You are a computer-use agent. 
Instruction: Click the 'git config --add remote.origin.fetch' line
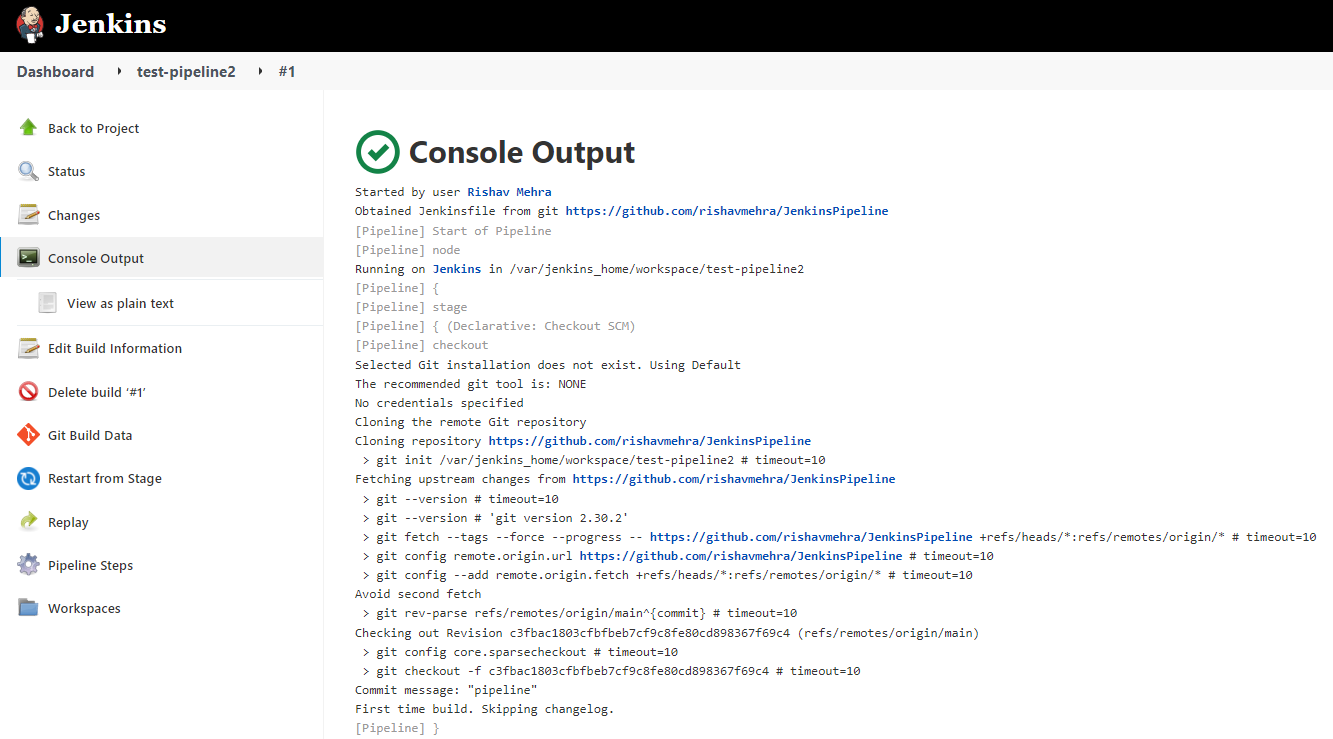(667, 575)
